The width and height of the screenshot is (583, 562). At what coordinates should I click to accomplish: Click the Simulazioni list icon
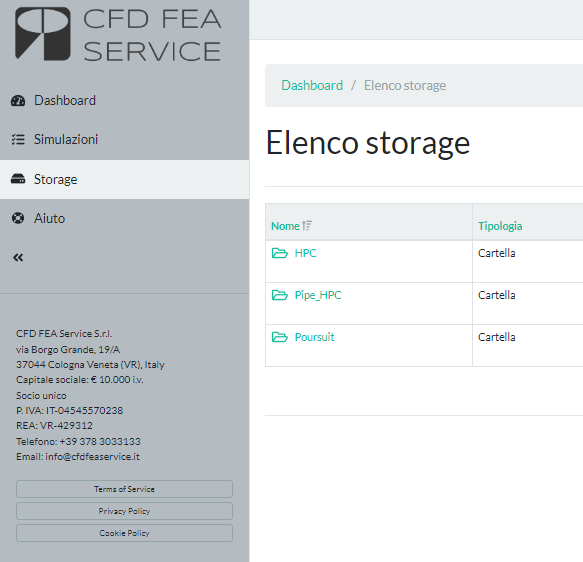pyautogui.click(x=18, y=139)
